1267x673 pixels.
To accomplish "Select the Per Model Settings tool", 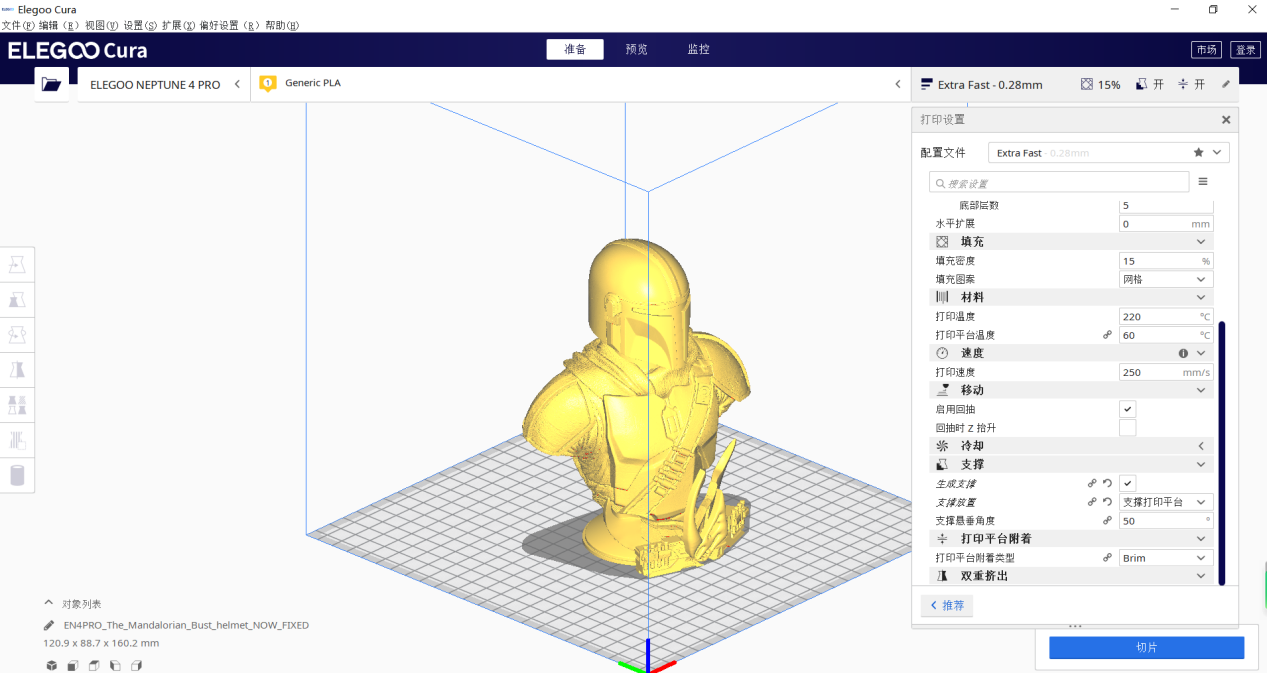I will coord(17,405).
